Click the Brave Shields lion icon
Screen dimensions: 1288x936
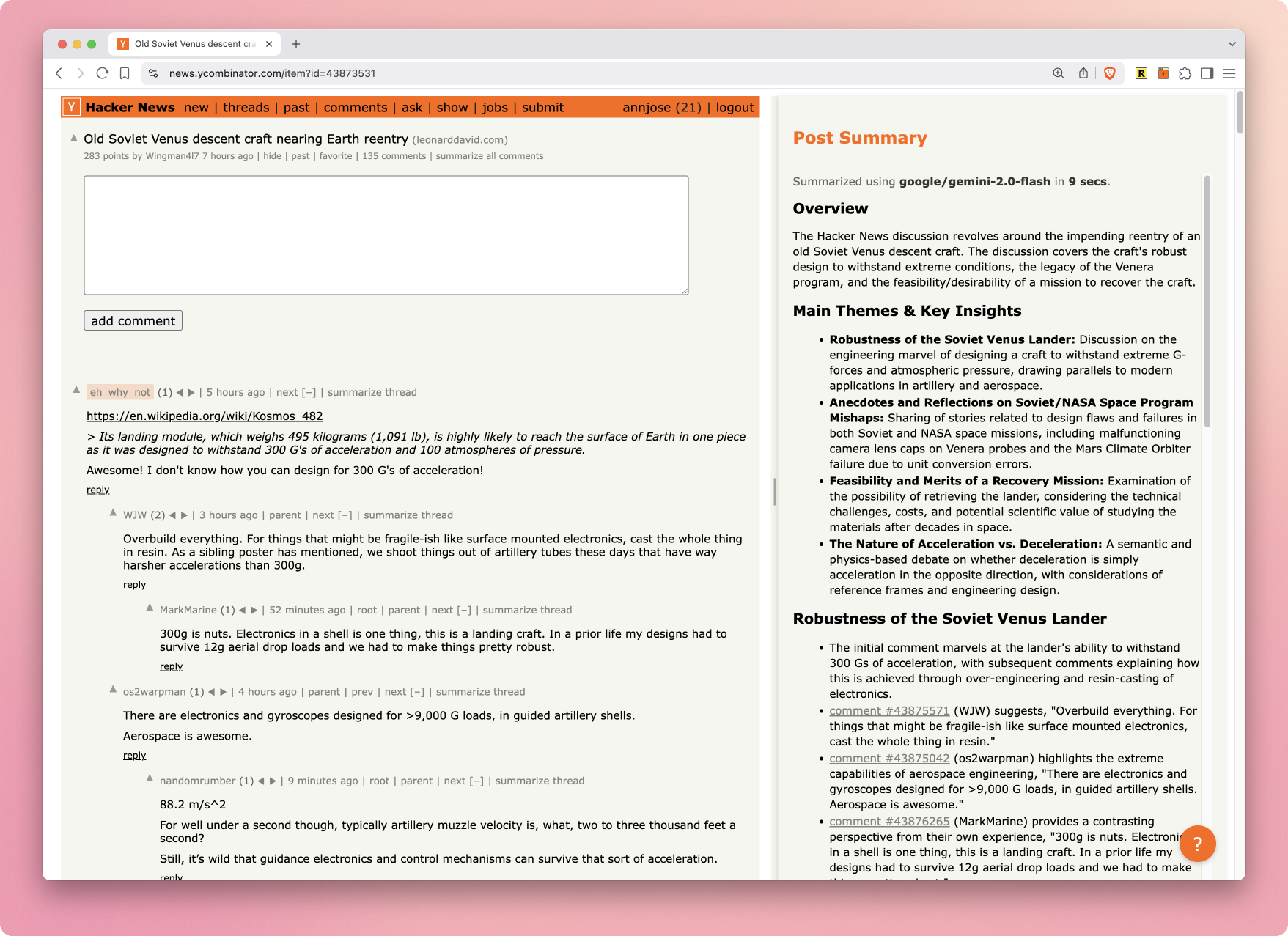[1109, 73]
